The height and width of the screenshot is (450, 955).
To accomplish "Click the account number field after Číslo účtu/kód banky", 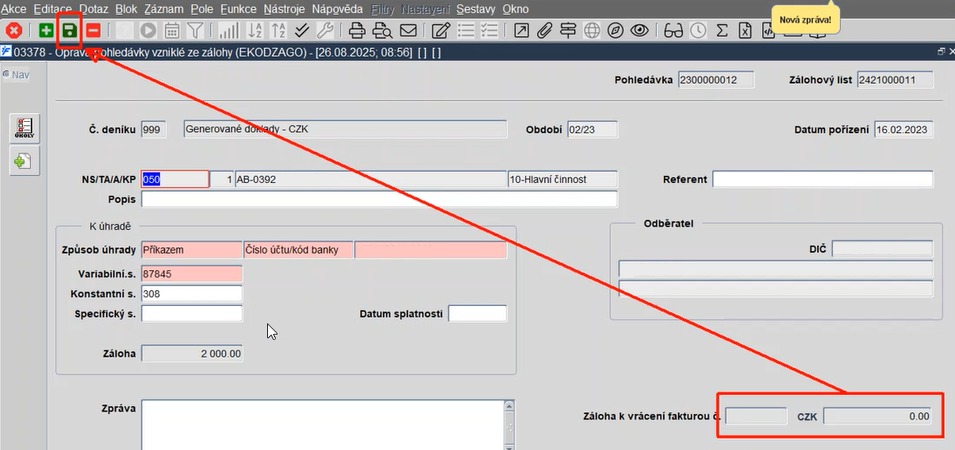I will pyautogui.click(x=430, y=250).
